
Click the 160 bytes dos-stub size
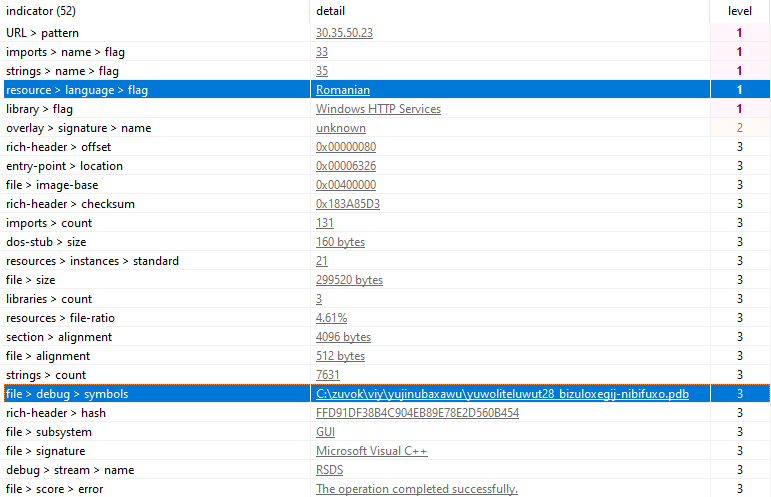click(340, 242)
